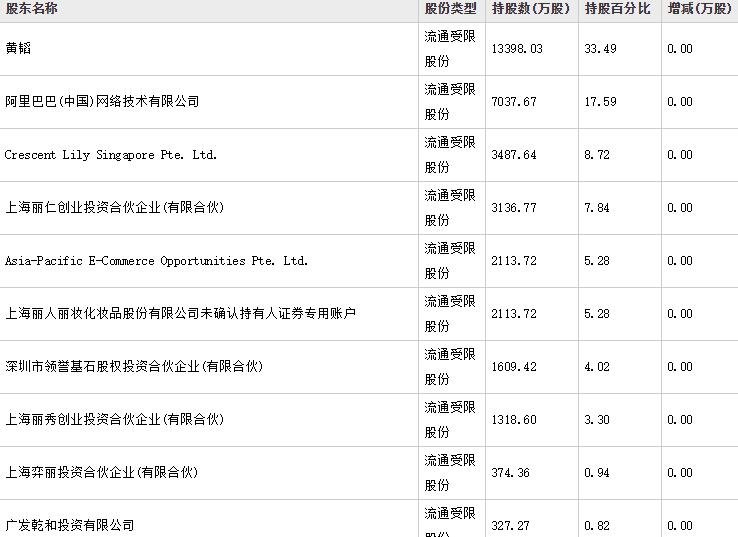The height and width of the screenshot is (537, 738).
Task: Click change value 0.00 in Crescent Lily row
Action: pos(680,155)
